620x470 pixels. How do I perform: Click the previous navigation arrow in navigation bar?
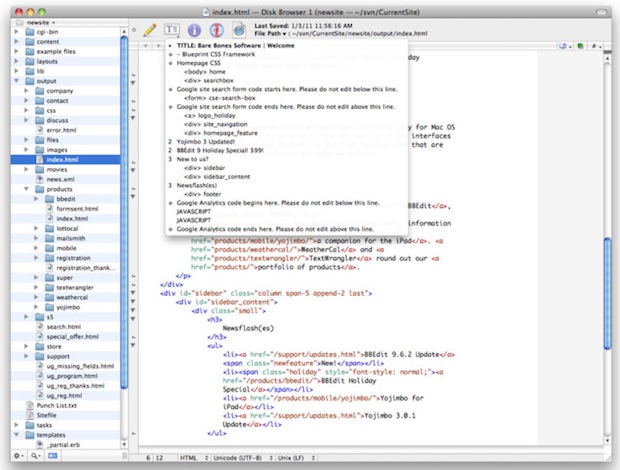(x=146, y=46)
